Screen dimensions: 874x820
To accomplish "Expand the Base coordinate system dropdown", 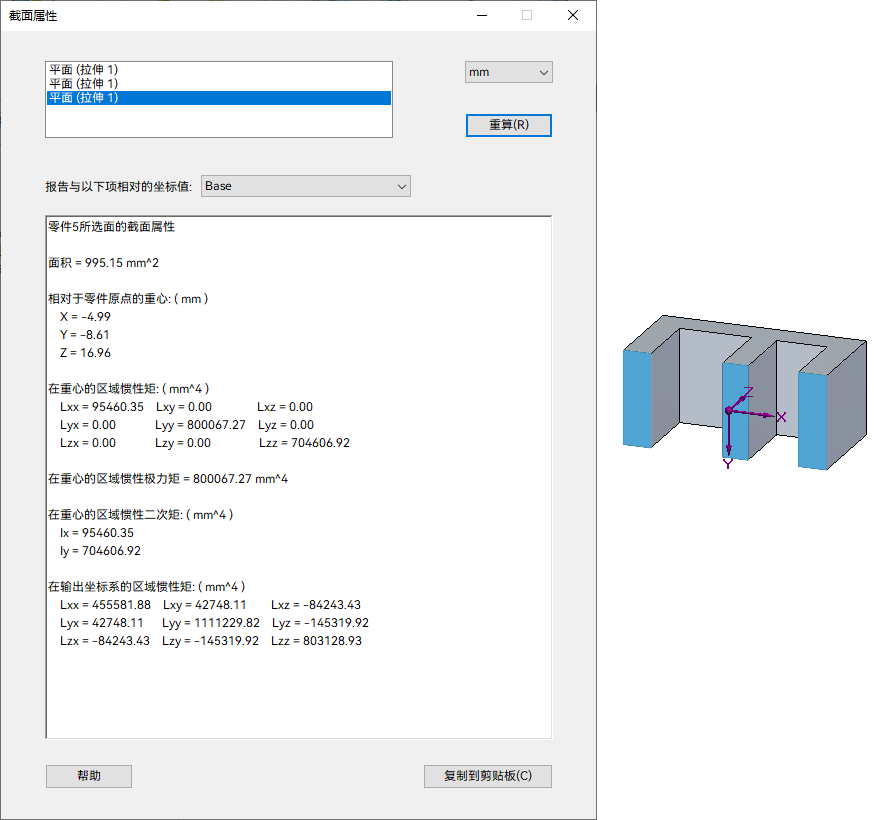I will coord(305,186).
